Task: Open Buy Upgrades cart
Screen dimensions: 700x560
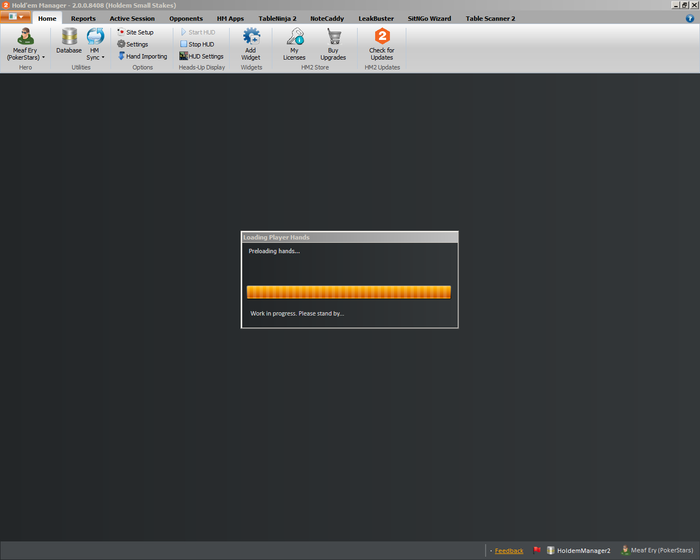Action: (333, 44)
